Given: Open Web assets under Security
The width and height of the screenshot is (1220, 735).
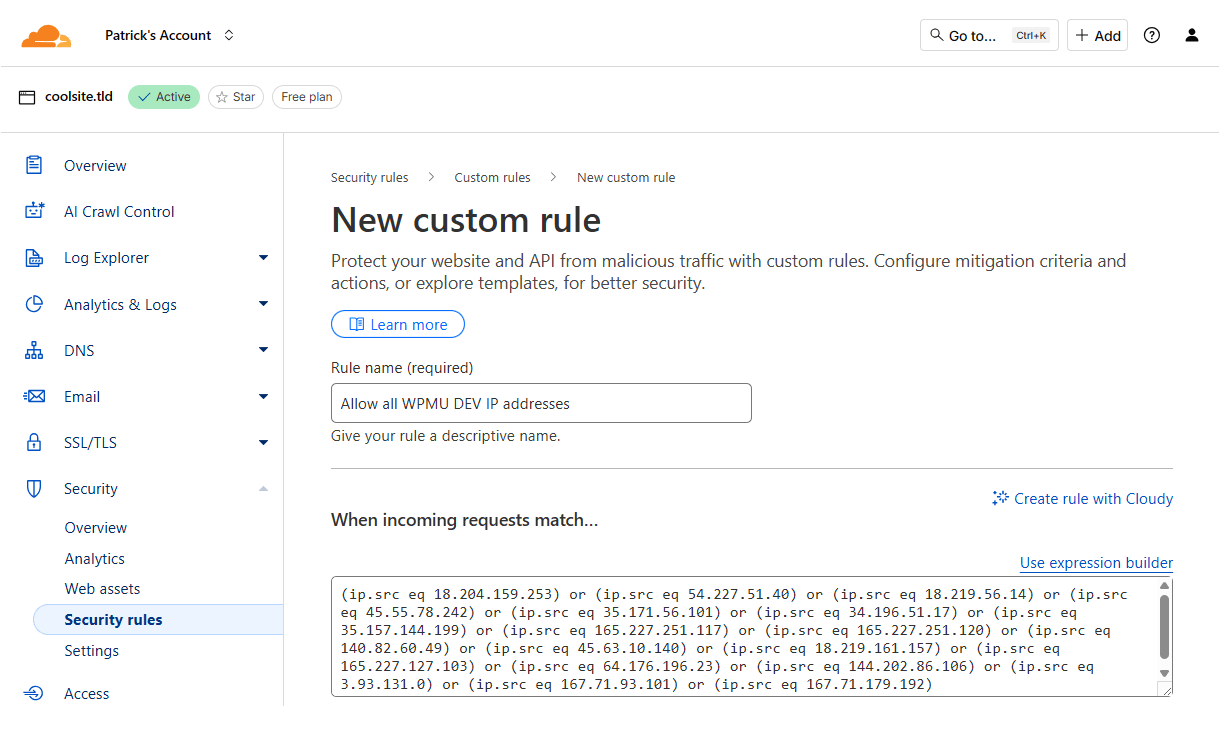Looking at the screenshot, I should tap(102, 589).
